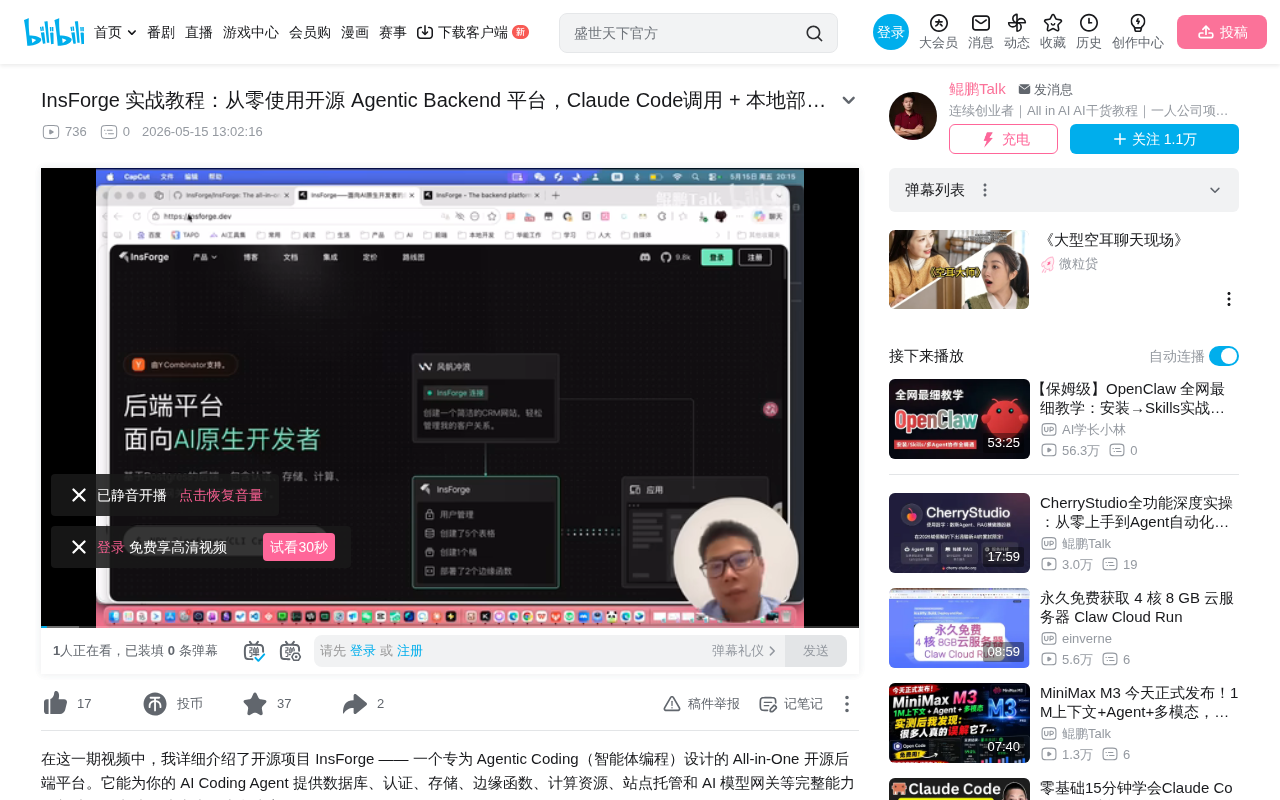Screen dimensions: 1280x800
Task: Open 弹幕列表 options dots
Action: tap(985, 190)
